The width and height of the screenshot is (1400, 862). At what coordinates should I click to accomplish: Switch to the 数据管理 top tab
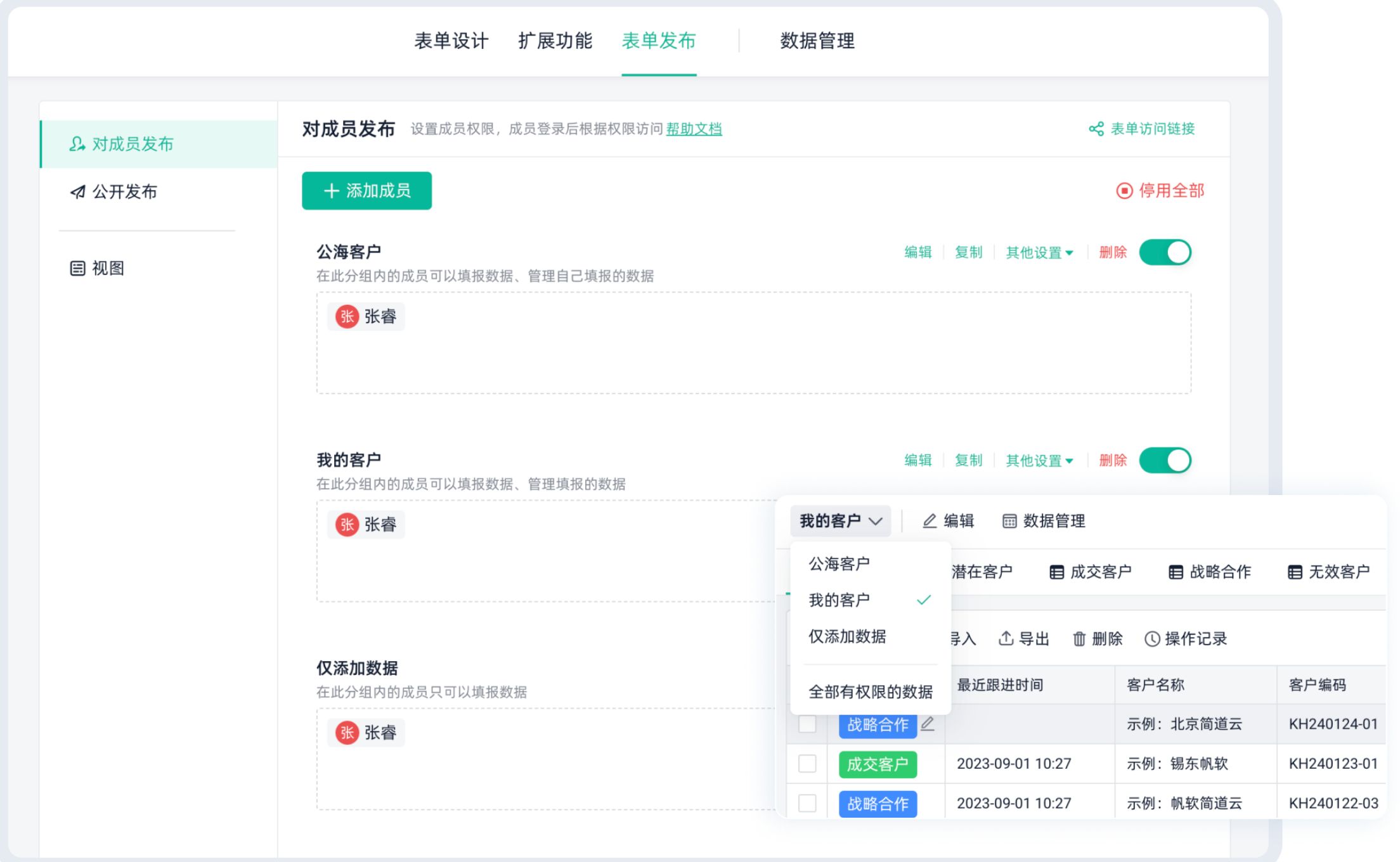[x=817, y=41]
